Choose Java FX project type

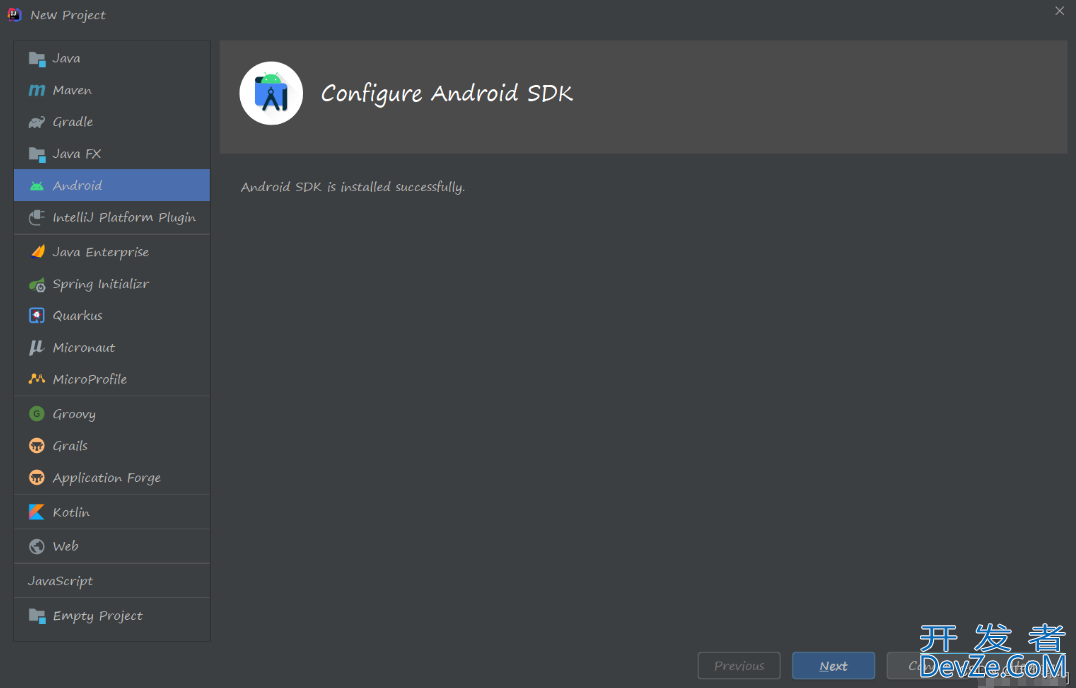112,154
